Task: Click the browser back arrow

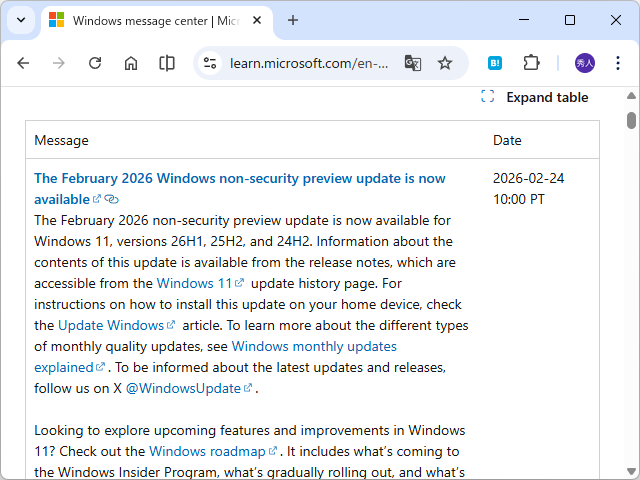Action: 23,63
